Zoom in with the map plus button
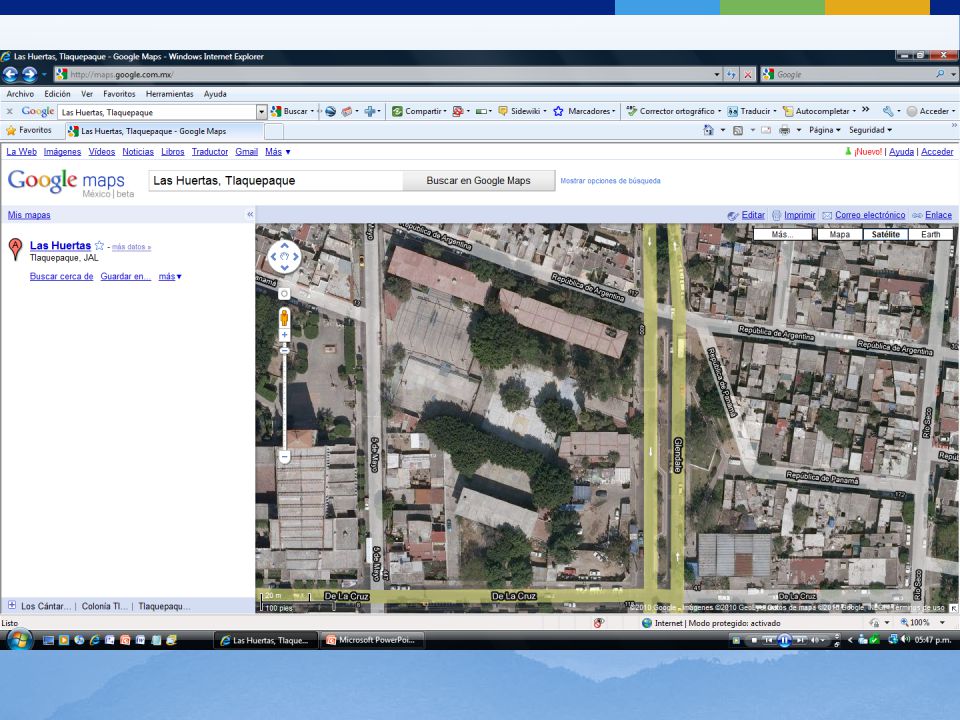 coord(284,335)
